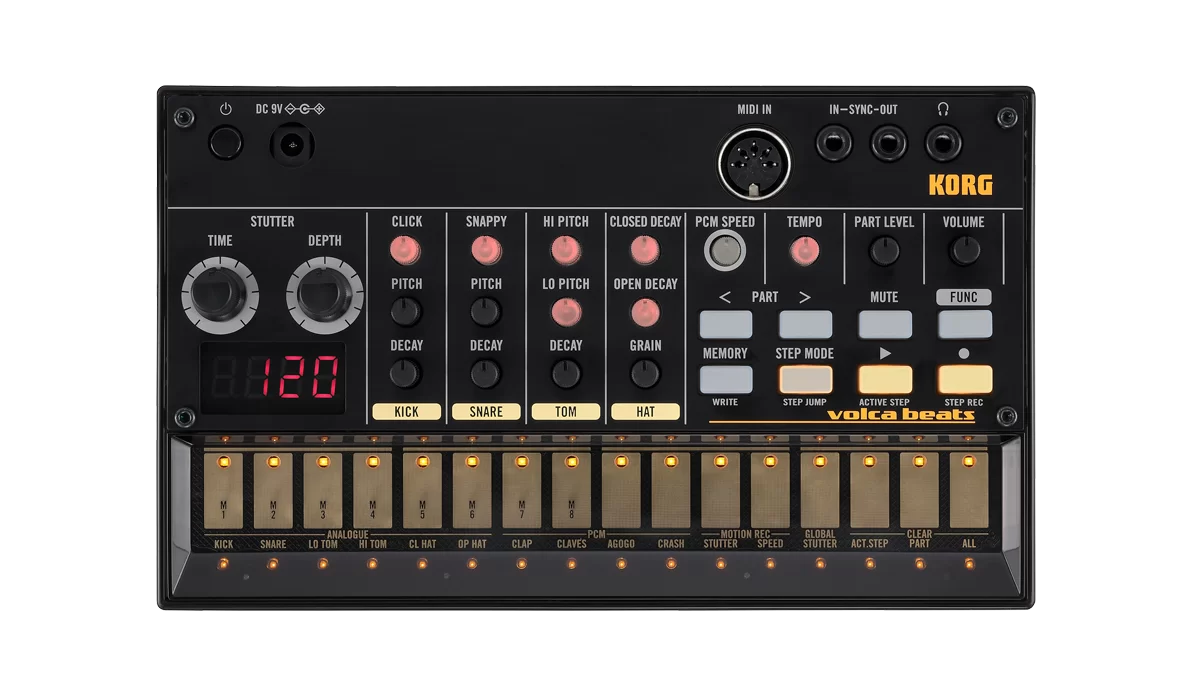This screenshot has width=1200, height=700.
Task: Arm recording with the STEP REC button
Action: pos(965,380)
